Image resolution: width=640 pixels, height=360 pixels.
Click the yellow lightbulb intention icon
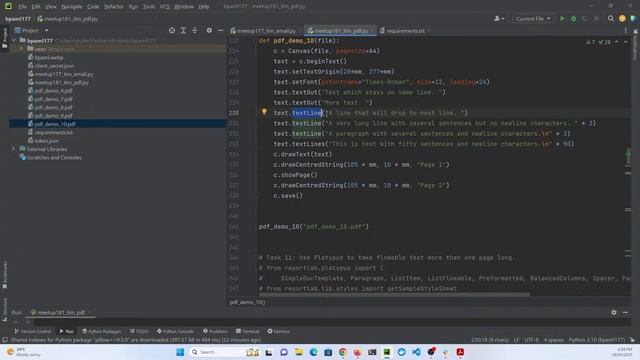coord(264,112)
